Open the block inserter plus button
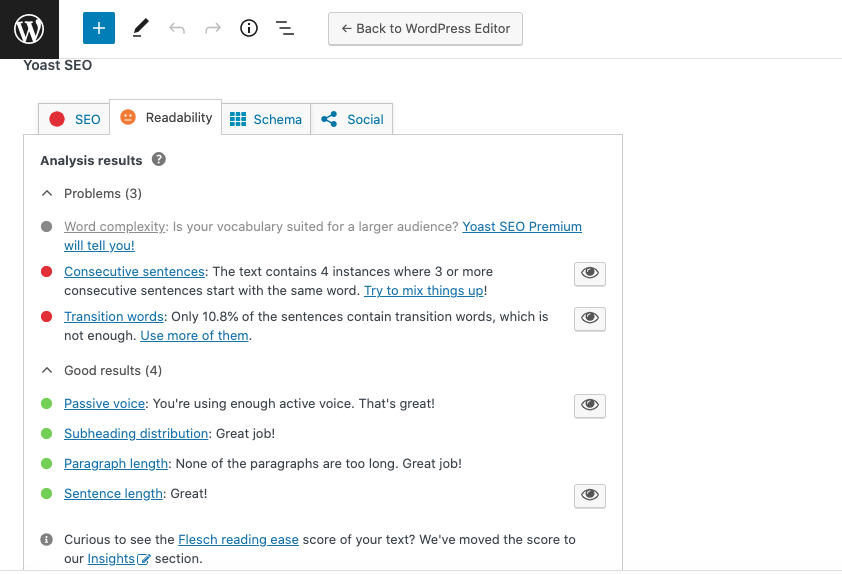The width and height of the screenshot is (842, 574). click(98, 29)
